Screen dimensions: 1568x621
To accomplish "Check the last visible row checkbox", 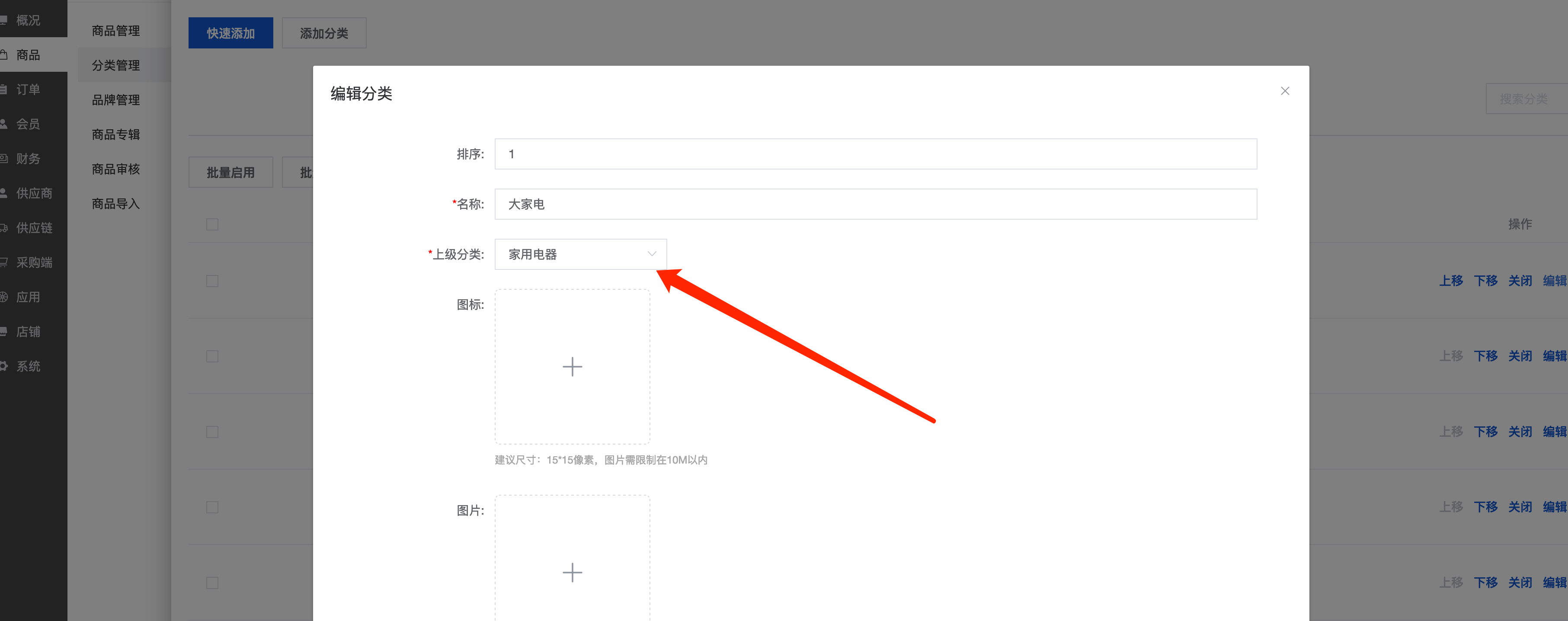I will tap(212, 583).
